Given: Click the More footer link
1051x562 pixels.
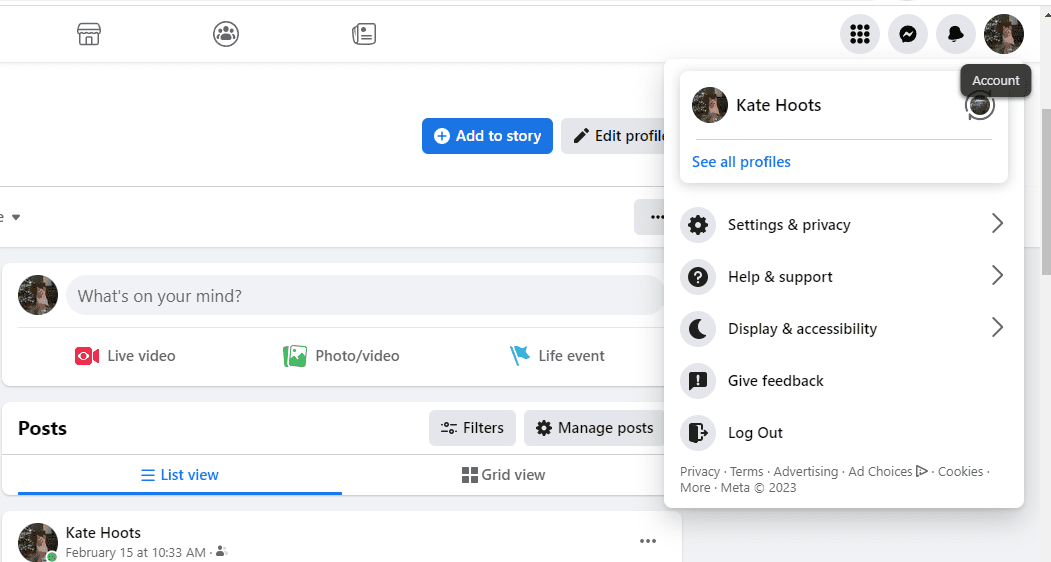Looking at the screenshot, I should pyautogui.click(x=695, y=488).
